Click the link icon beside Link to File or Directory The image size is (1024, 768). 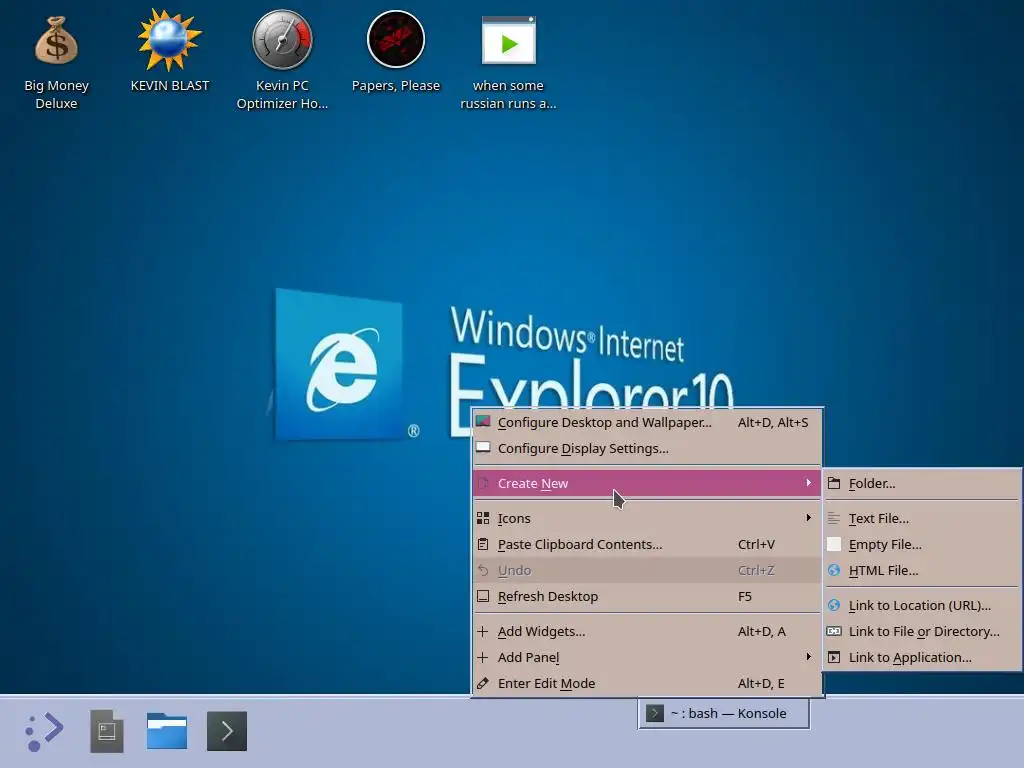pyautogui.click(x=834, y=632)
